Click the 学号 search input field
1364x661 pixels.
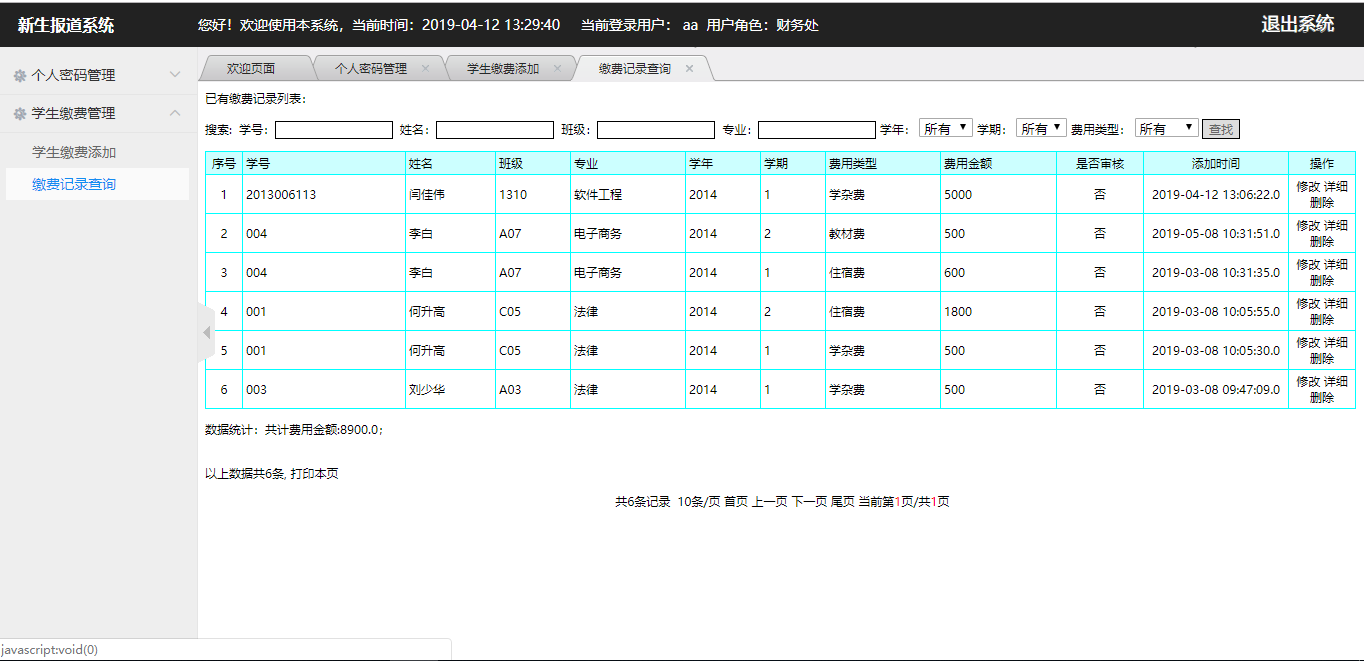(334, 130)
